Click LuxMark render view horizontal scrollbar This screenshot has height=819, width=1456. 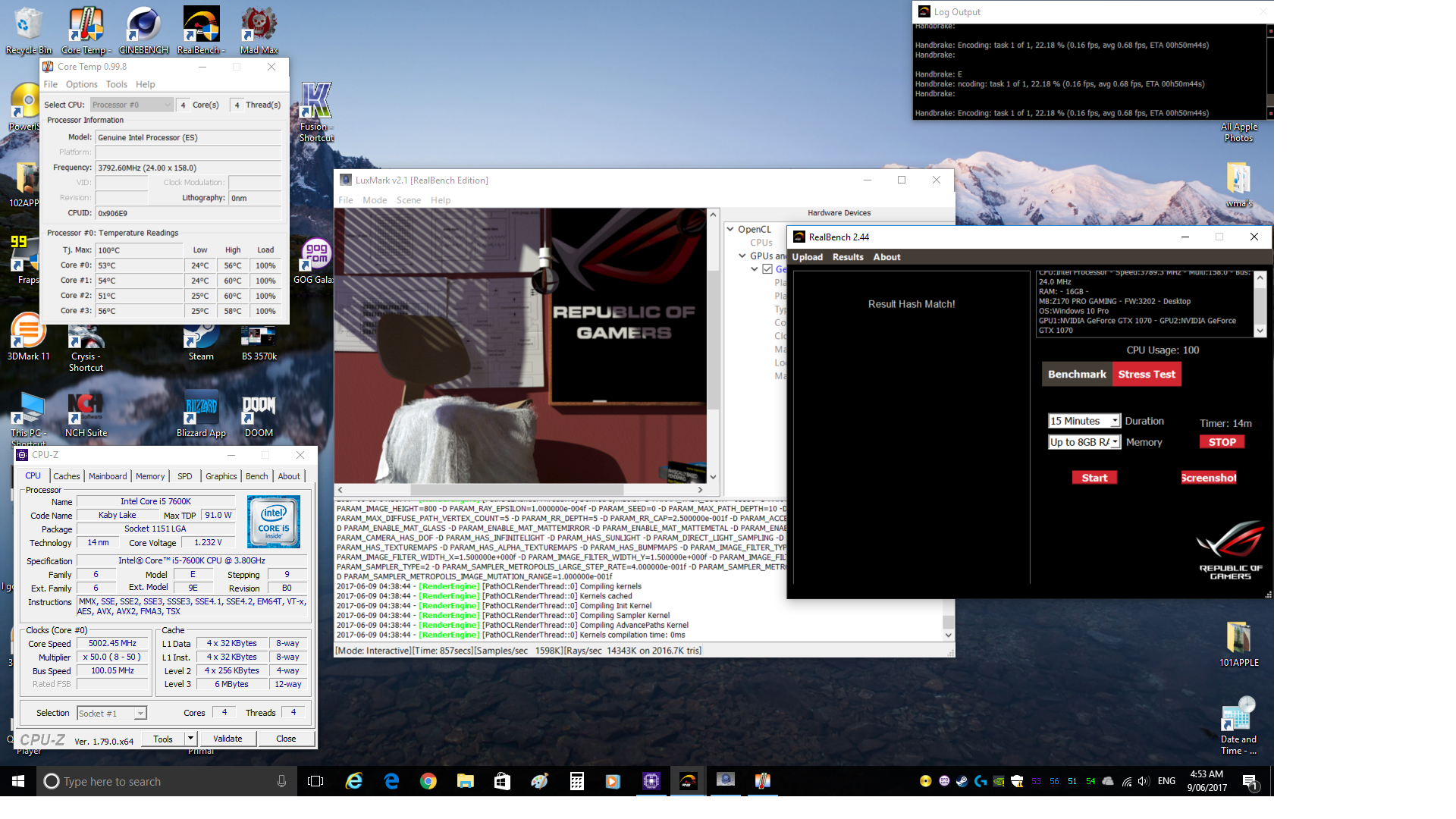pos(520,490)
